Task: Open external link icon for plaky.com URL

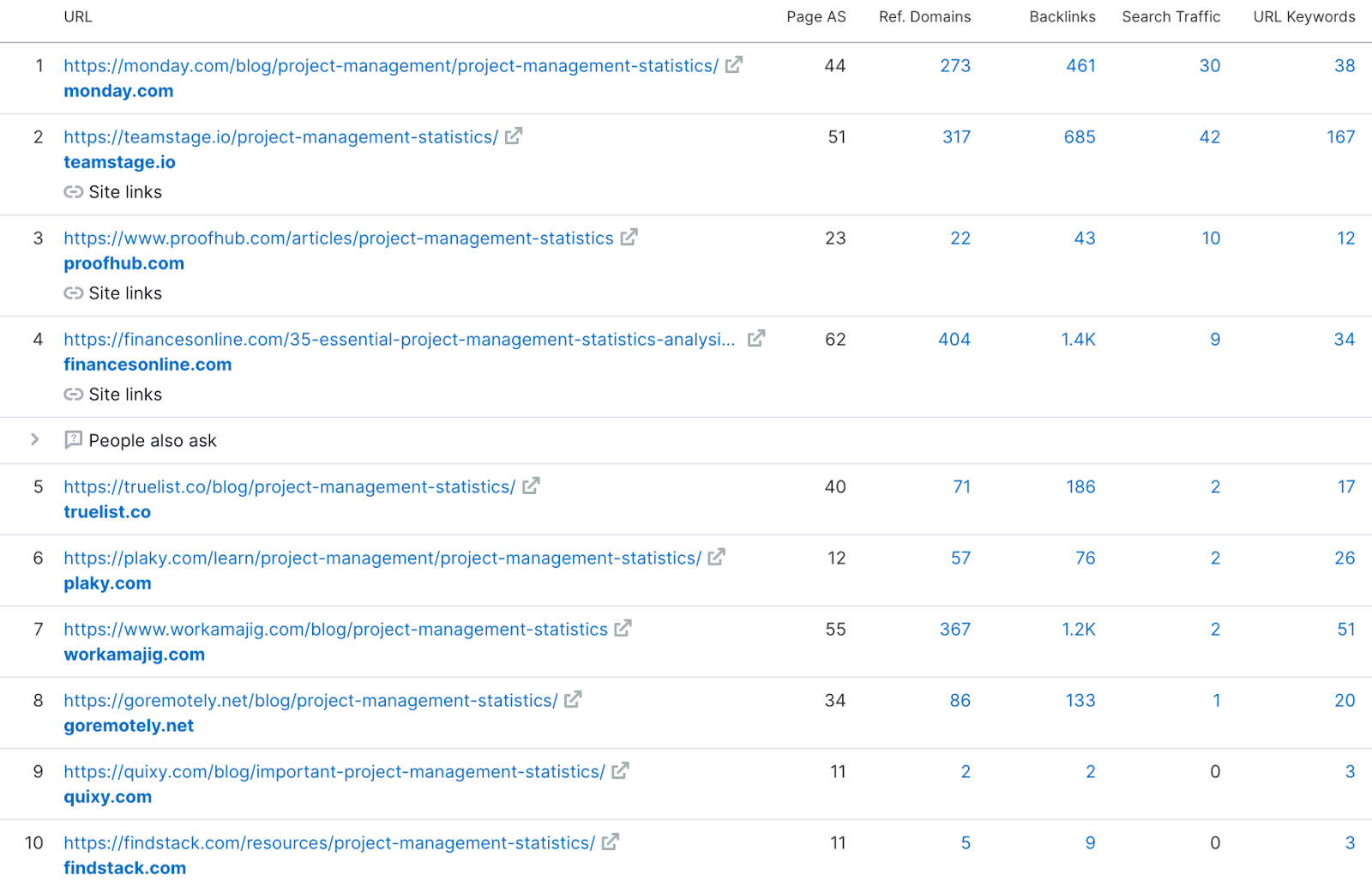Action: pos(716,558)
